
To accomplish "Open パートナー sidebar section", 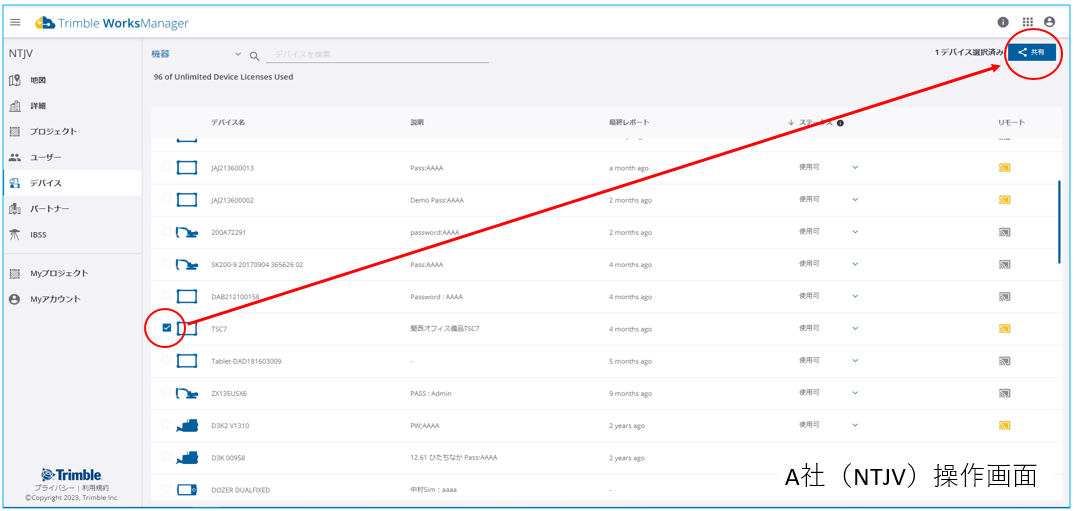I will [x=50, y=209].
